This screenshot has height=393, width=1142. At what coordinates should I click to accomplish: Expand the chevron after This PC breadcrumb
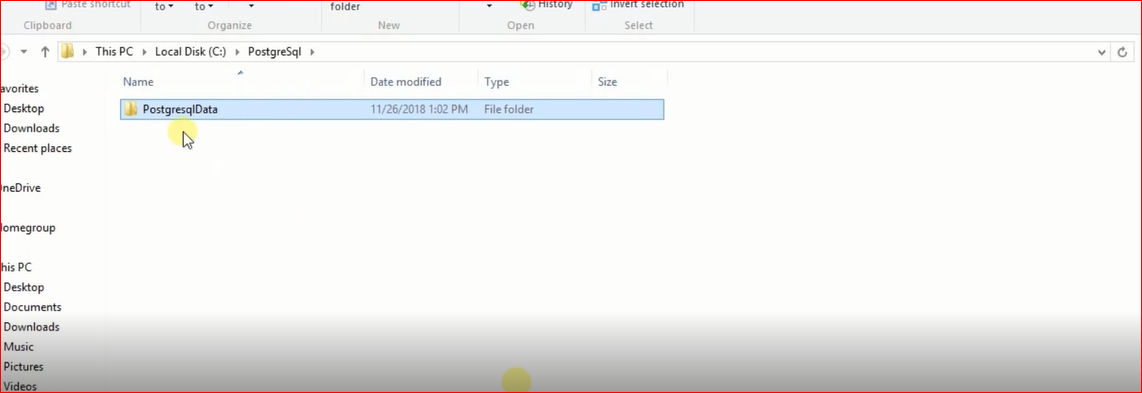pyautogui.click(x=143, y=52)
